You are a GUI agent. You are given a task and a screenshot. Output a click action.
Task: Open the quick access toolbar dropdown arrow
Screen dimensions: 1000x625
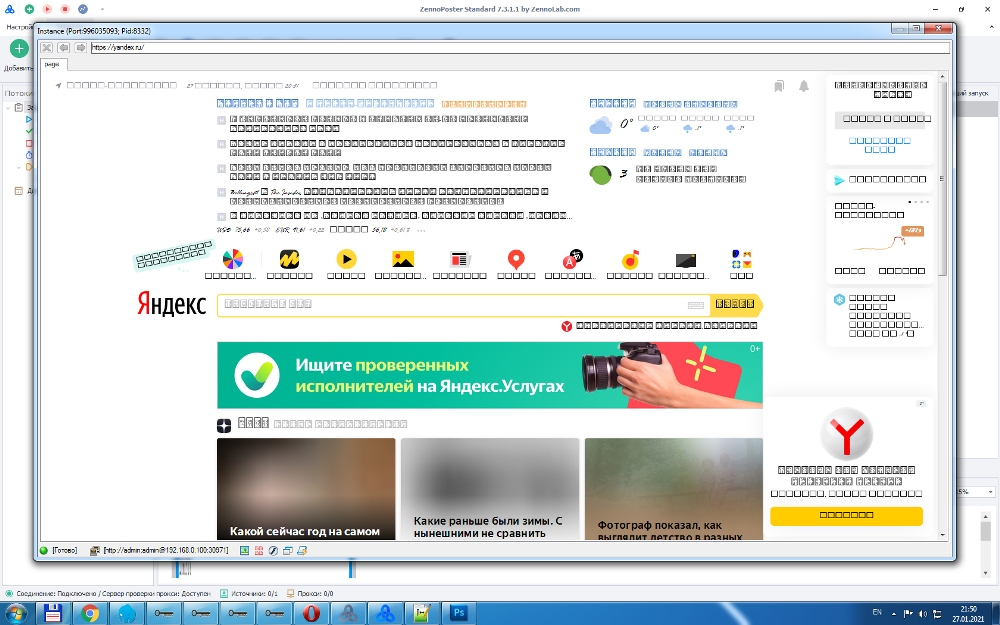point(102,9)
